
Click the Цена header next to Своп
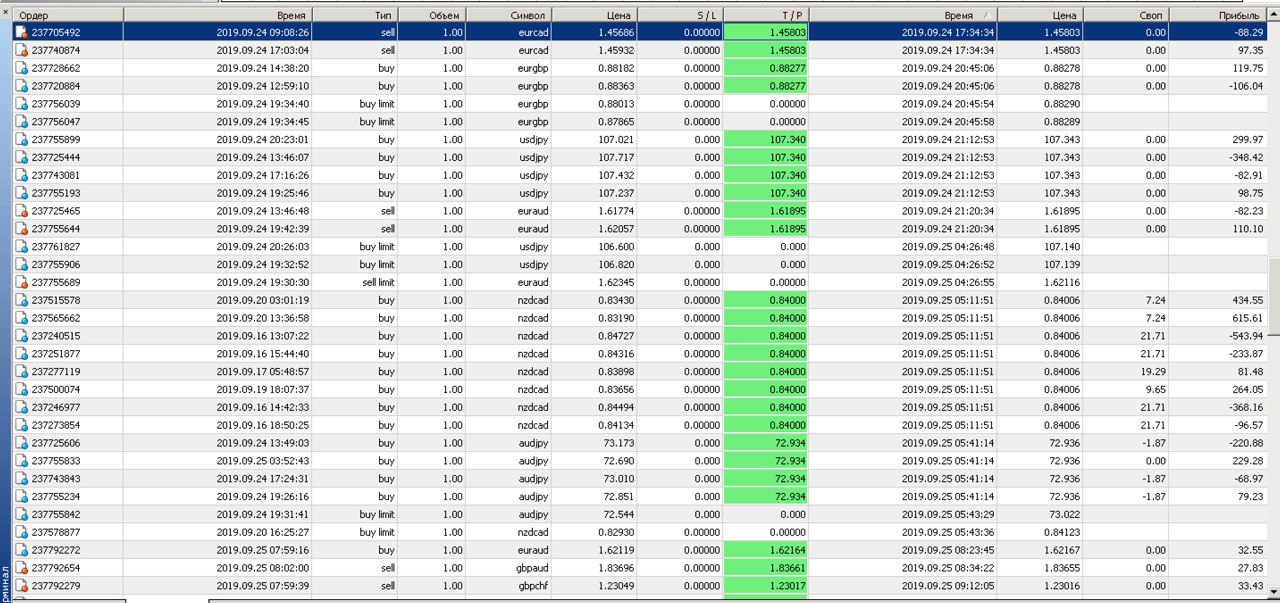(x=1040, y=15)
